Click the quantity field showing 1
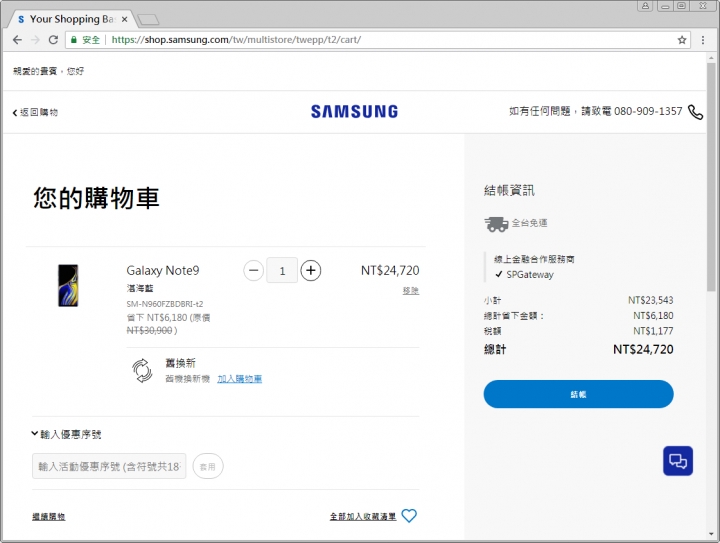 coord(282,270)
